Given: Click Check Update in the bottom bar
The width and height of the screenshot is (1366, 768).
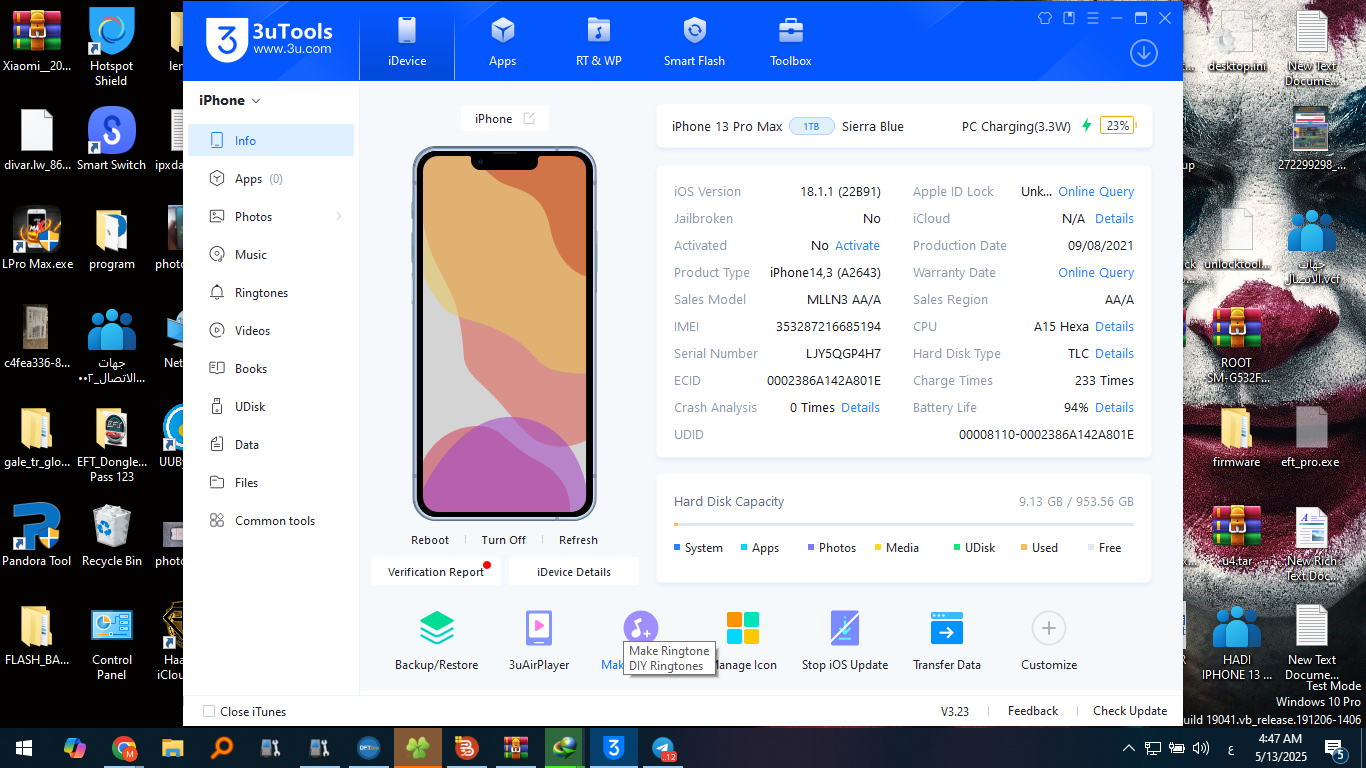Looking at the screenshot, I should coord(1130,711).
